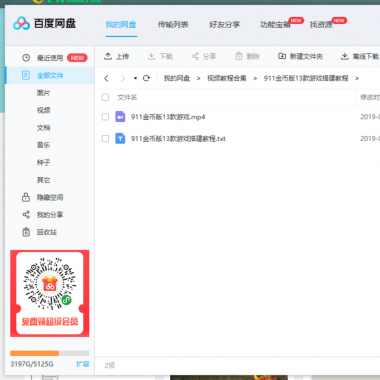The image size is (380, 380).
Task: Filter files by 视频
Action: [x=43, y=110]
